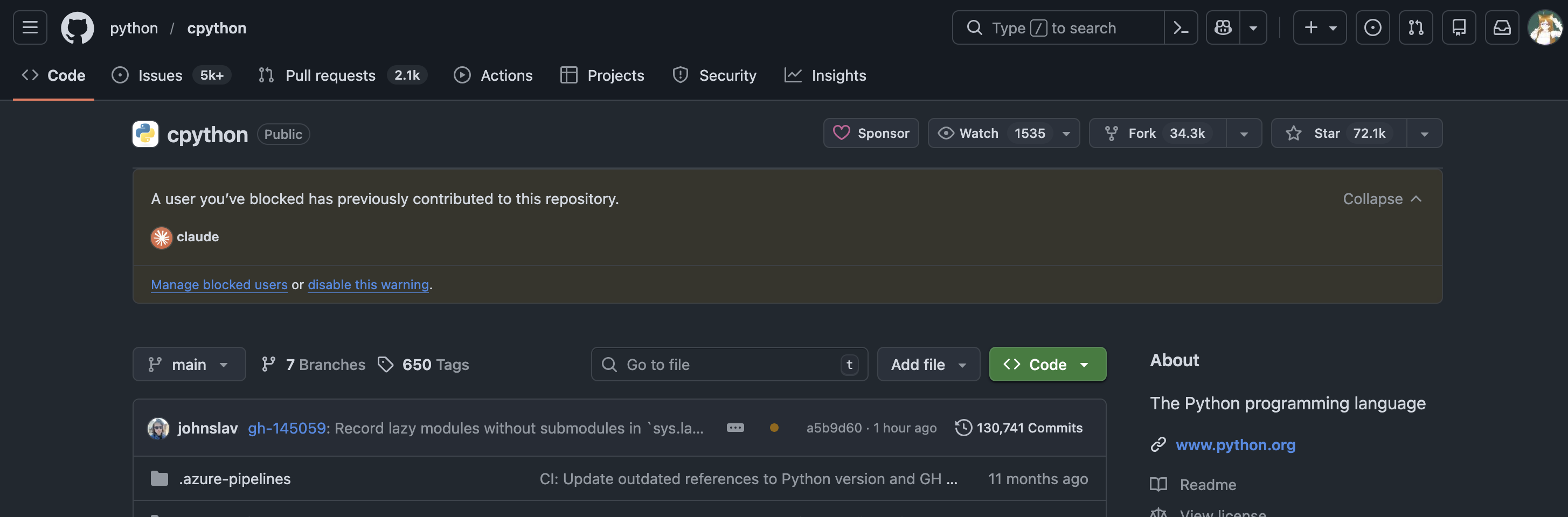Image resolution: width=1568 pixels, height=517 pixels.
Task: Expand the commit message ellipsis button
Action: (x=736, y=428)
